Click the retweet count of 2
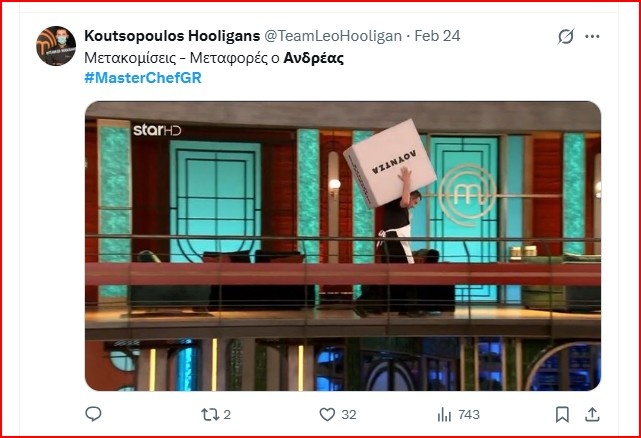 pyautogui.click(x=227, y=415)
